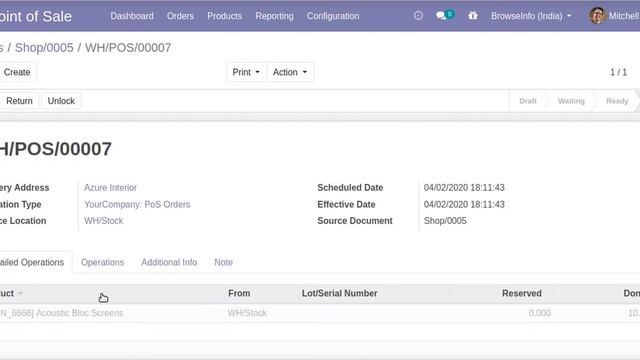The height and width of the screenshot is (360, 640).
Task: Click the Scheduled Date value
Action: 464,188
